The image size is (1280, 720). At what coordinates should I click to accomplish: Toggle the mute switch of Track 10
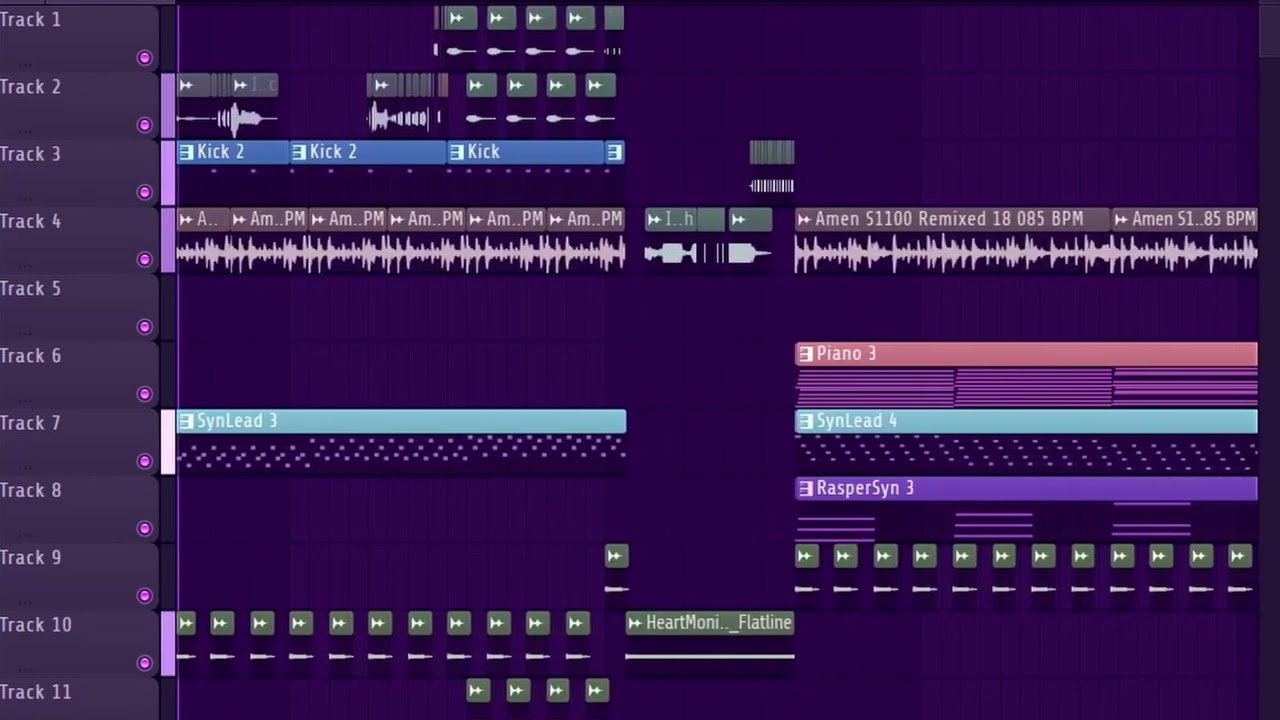(x=144, y=663)
